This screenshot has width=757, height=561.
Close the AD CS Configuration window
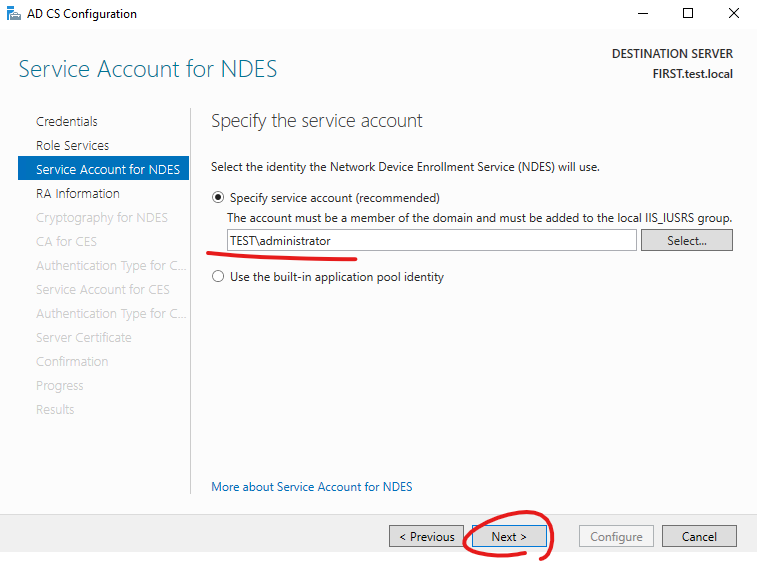(733, 14)
